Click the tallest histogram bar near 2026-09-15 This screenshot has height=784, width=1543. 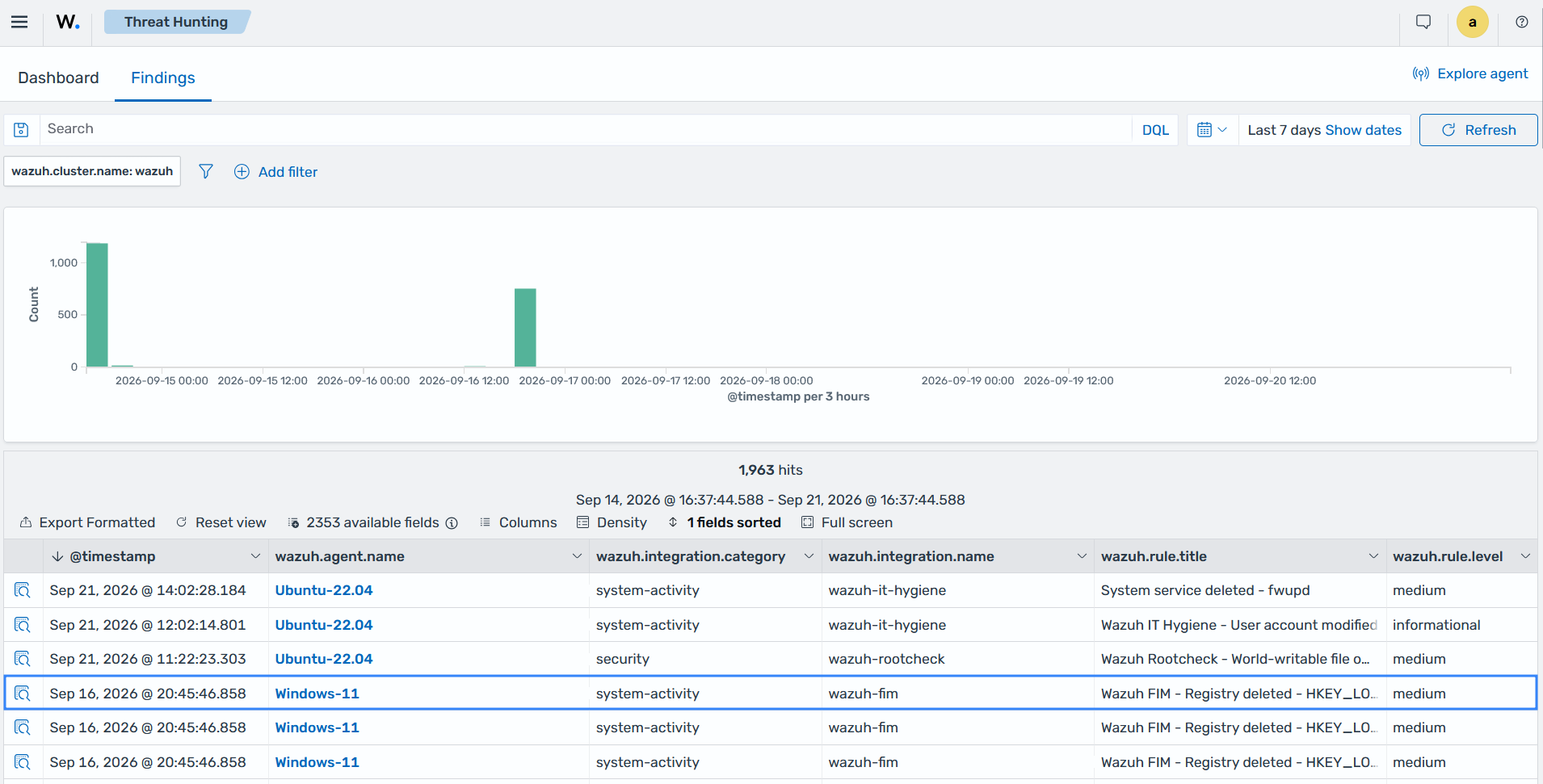(97, 304)
